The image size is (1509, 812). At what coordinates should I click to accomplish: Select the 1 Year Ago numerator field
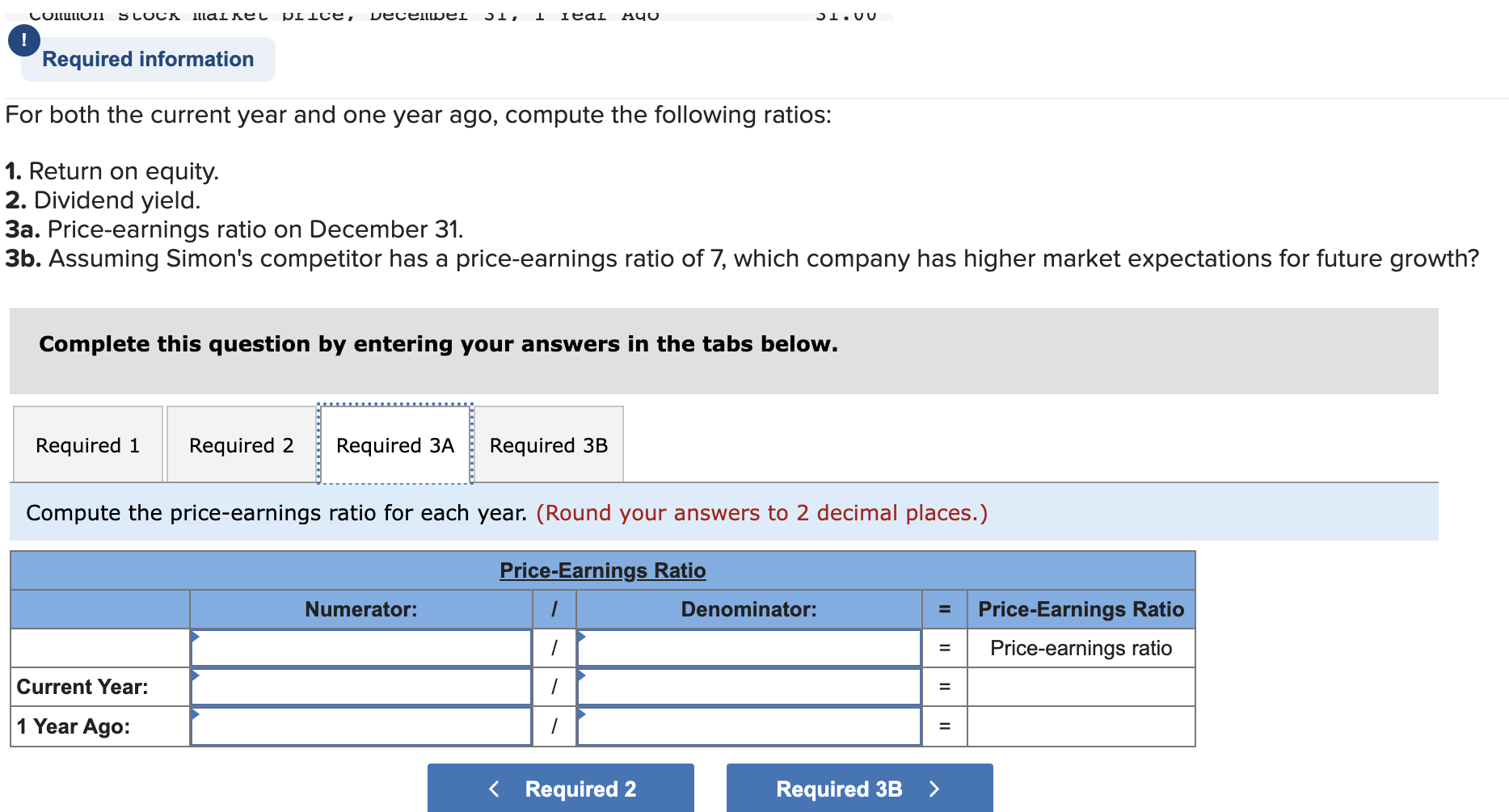pos(361,726)
